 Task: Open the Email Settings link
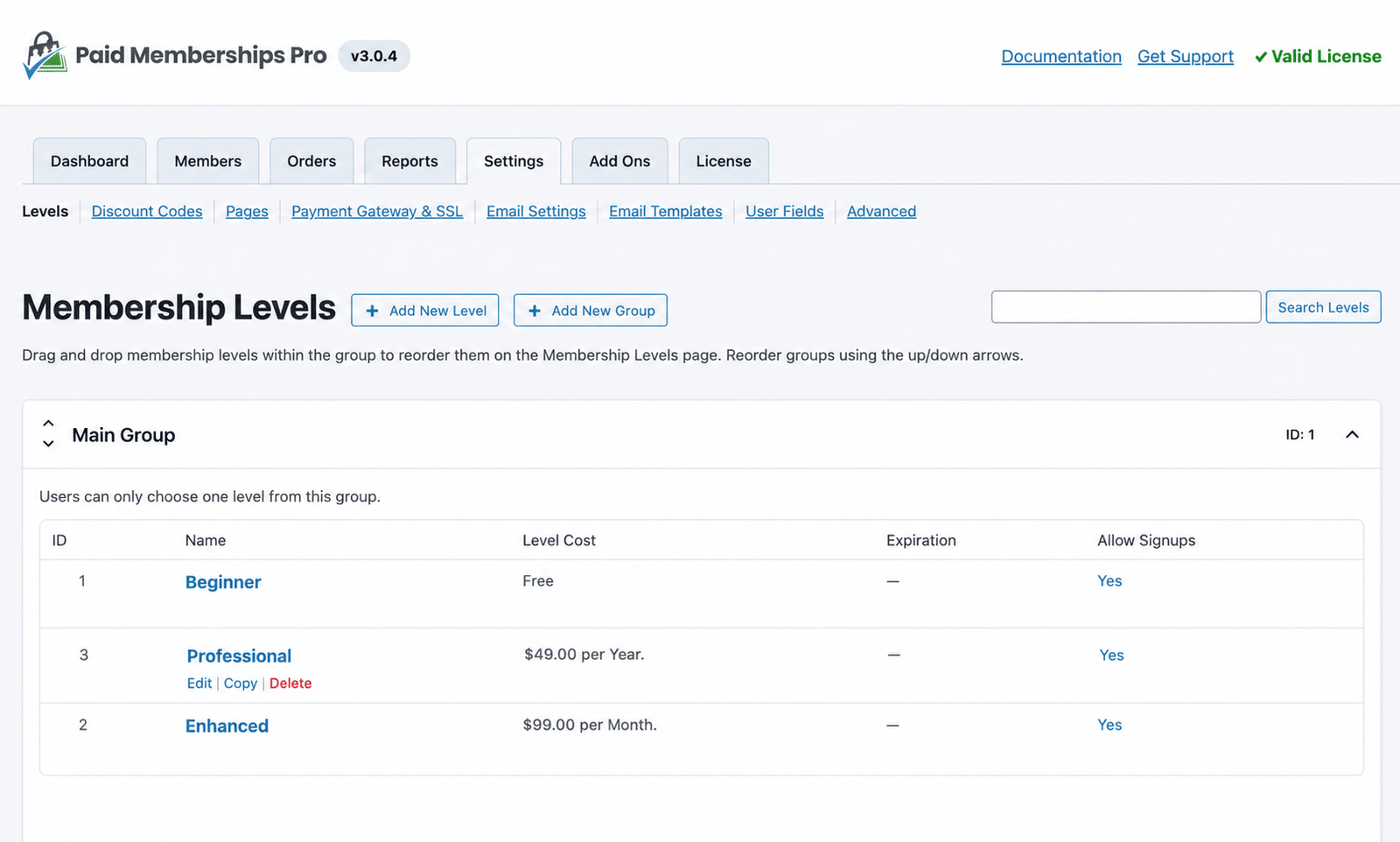536,211
